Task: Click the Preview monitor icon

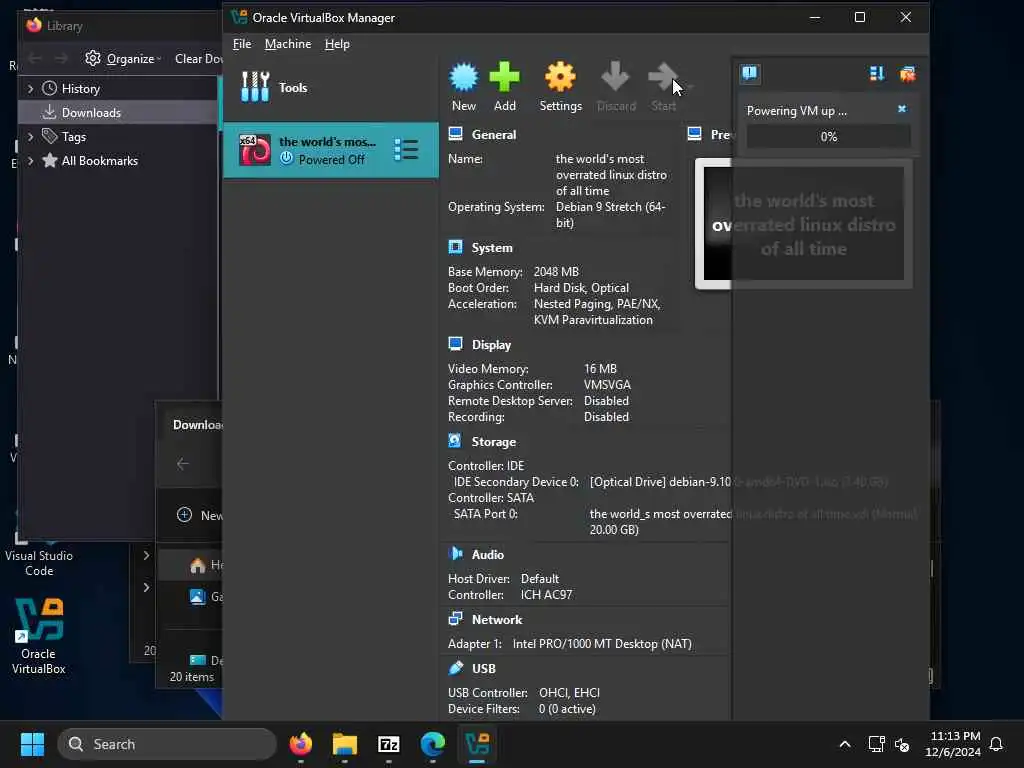Action: (x=695, y=134)
